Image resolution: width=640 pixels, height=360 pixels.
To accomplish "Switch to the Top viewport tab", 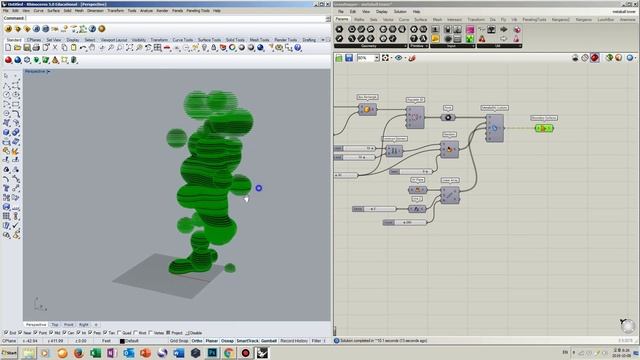I will click(55, 325).
